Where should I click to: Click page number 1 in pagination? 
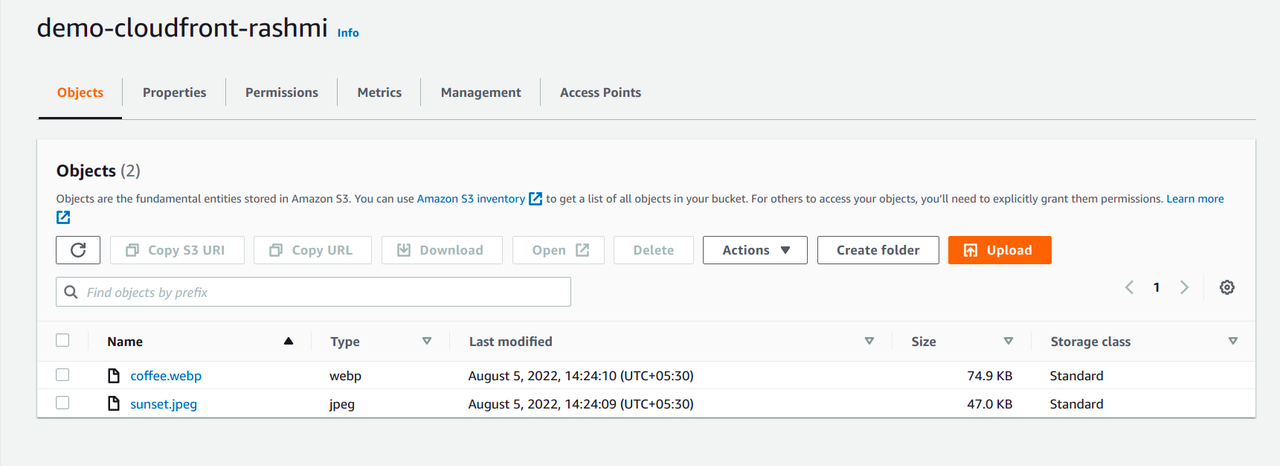(x=1157, y=287)
